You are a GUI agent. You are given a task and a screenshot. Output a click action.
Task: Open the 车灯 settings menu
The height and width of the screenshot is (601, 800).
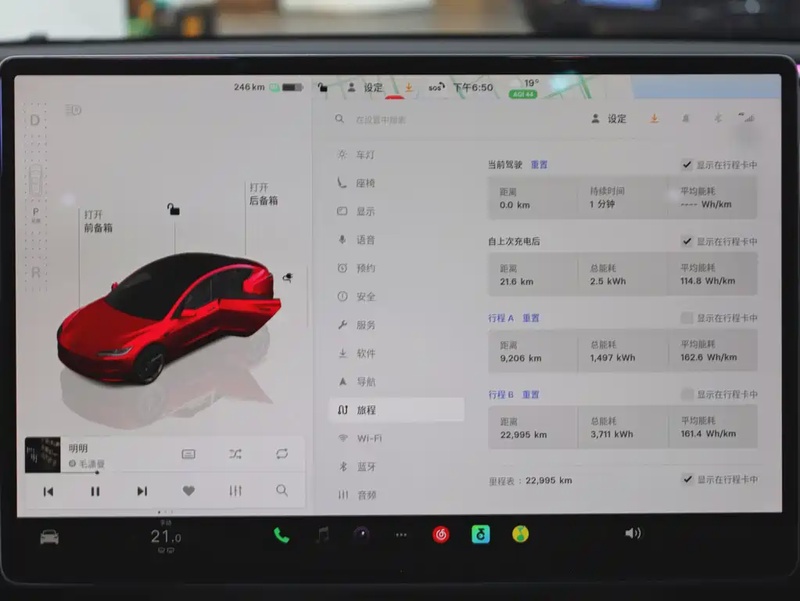click(x=365, y=155)
